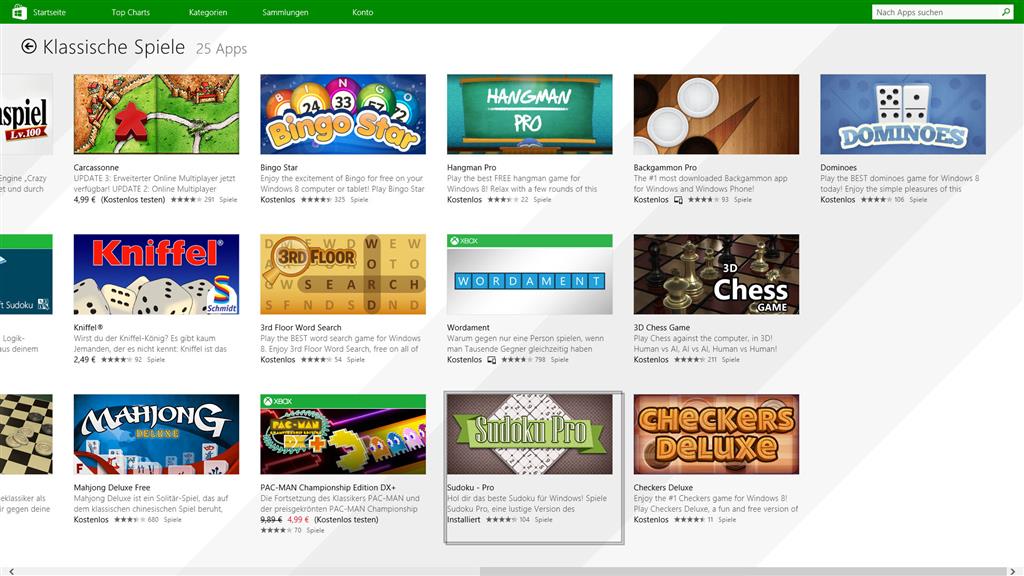Viewport: 1024px width, 576px height.
Task: Click the '25 Apps' count label
Action: click(x=221, y=49)
